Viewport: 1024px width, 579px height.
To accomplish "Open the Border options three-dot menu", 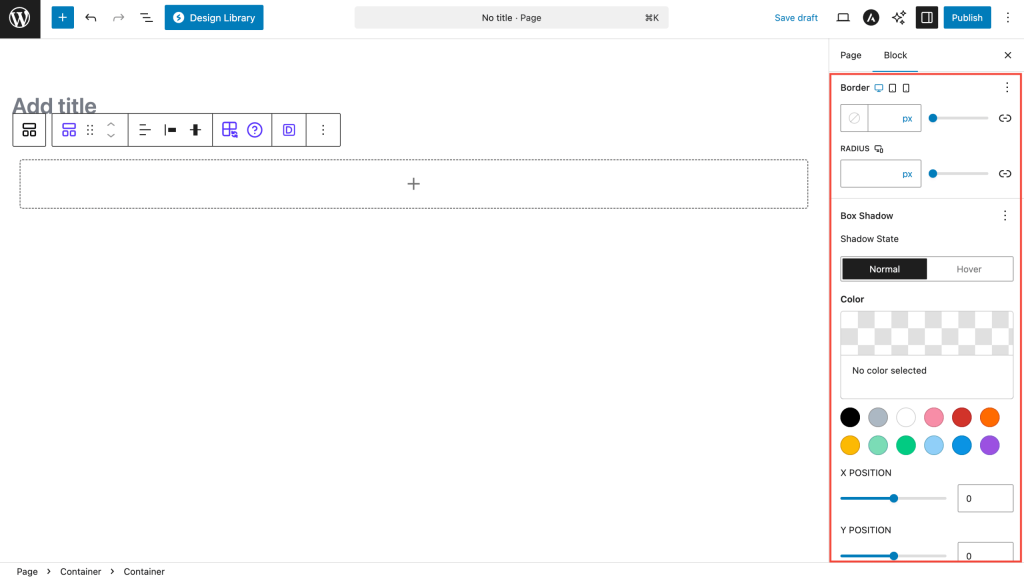I will tap(1006, 88).
